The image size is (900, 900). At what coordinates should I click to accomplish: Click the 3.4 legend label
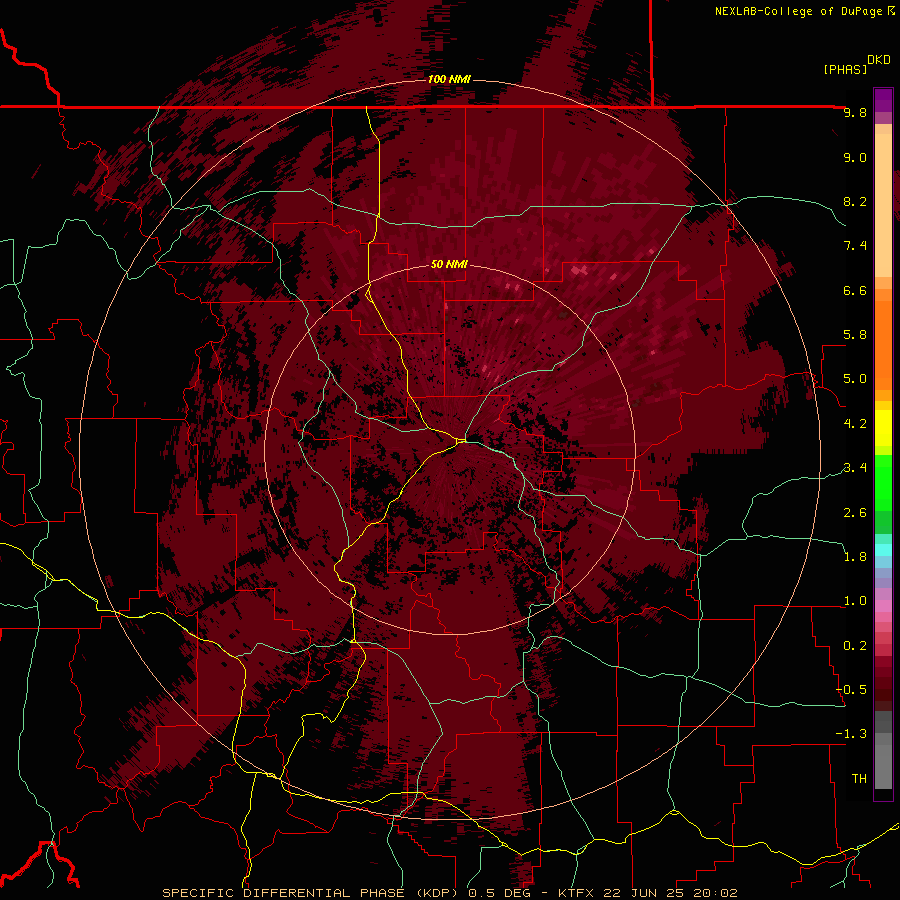coord(855,468)
